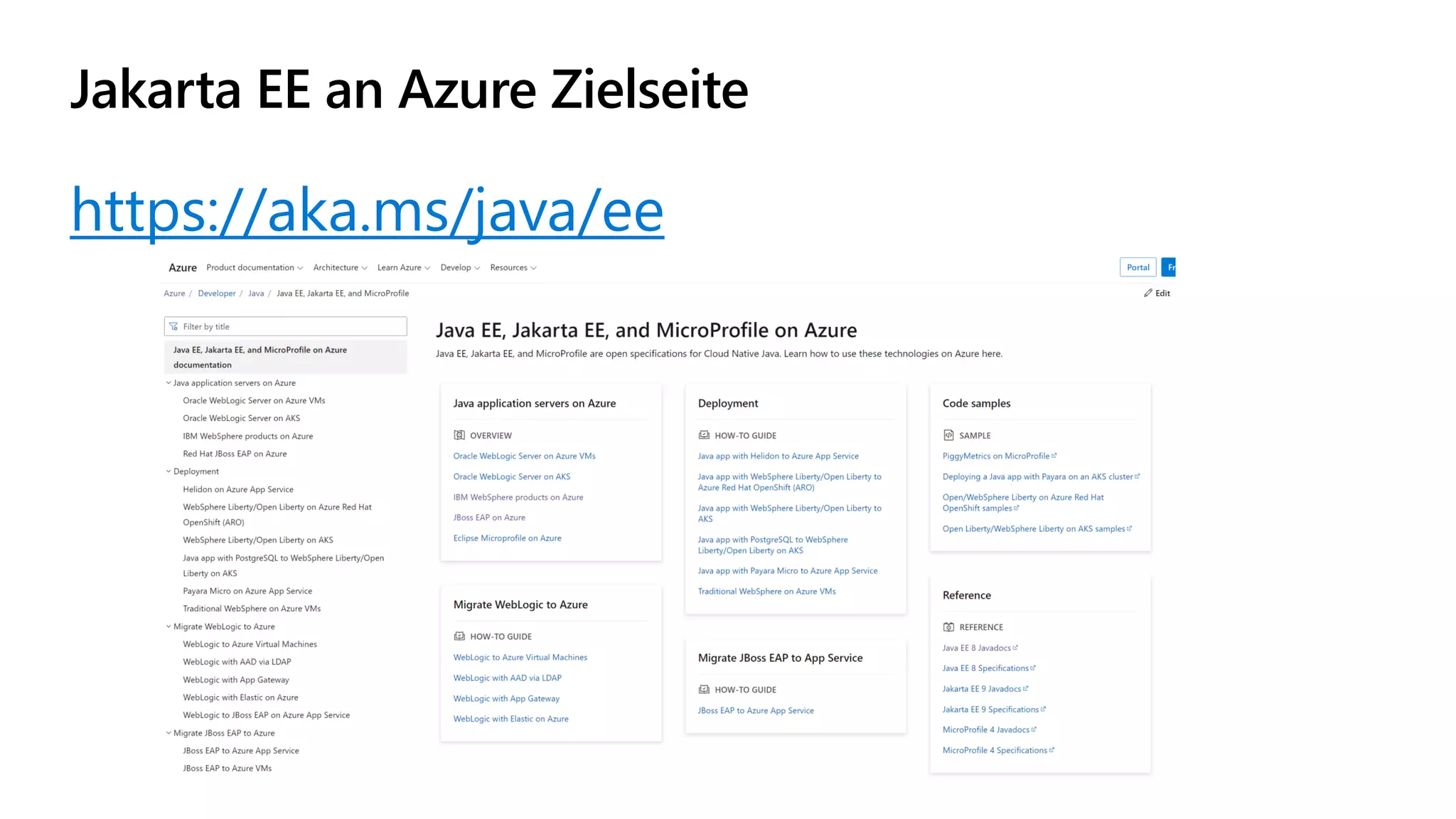Viewport: 1456px width, 819px height.
Task: Open the Resources dropdown menu
Action: click(513, 268)
